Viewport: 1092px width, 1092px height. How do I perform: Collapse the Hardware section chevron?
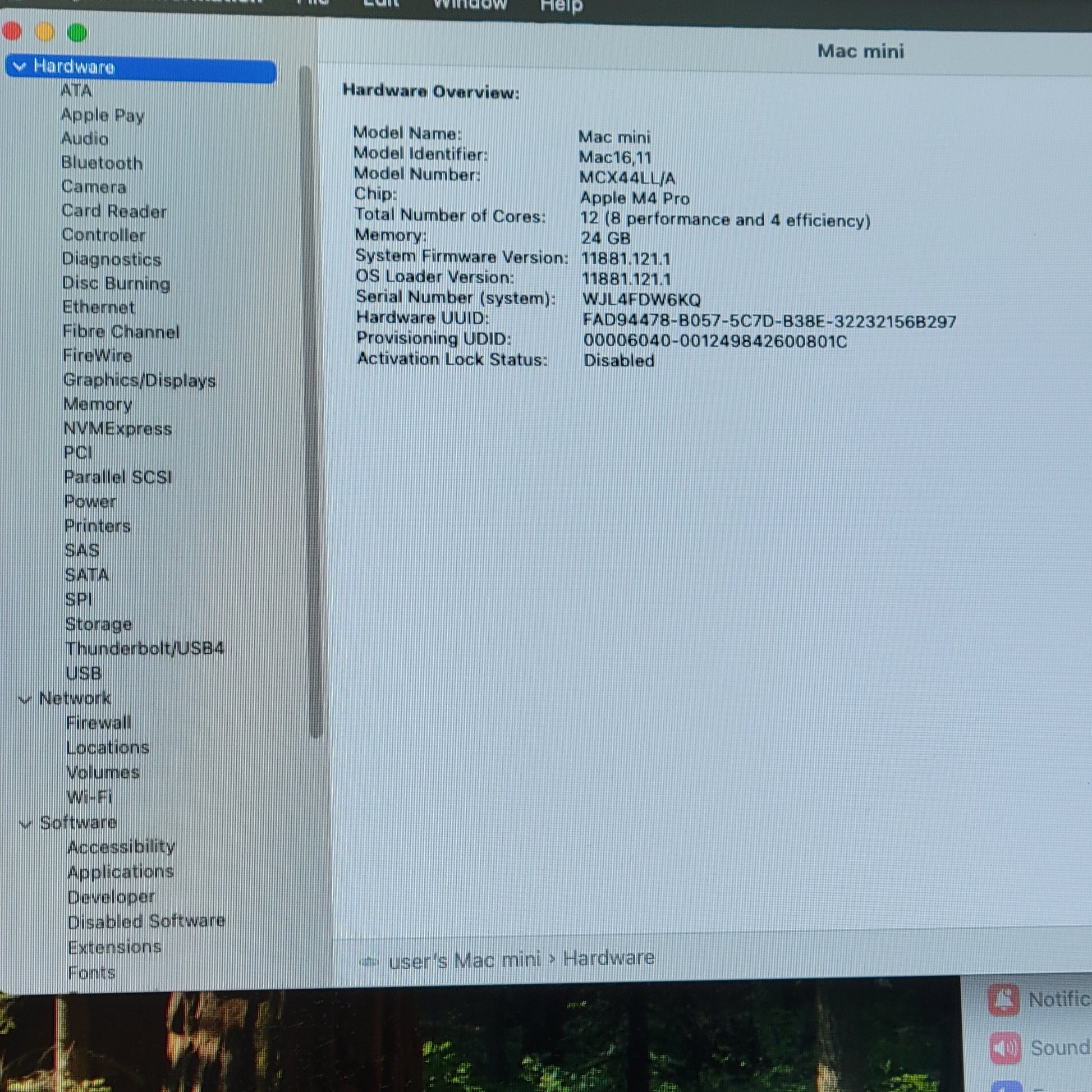coord(19,67)
